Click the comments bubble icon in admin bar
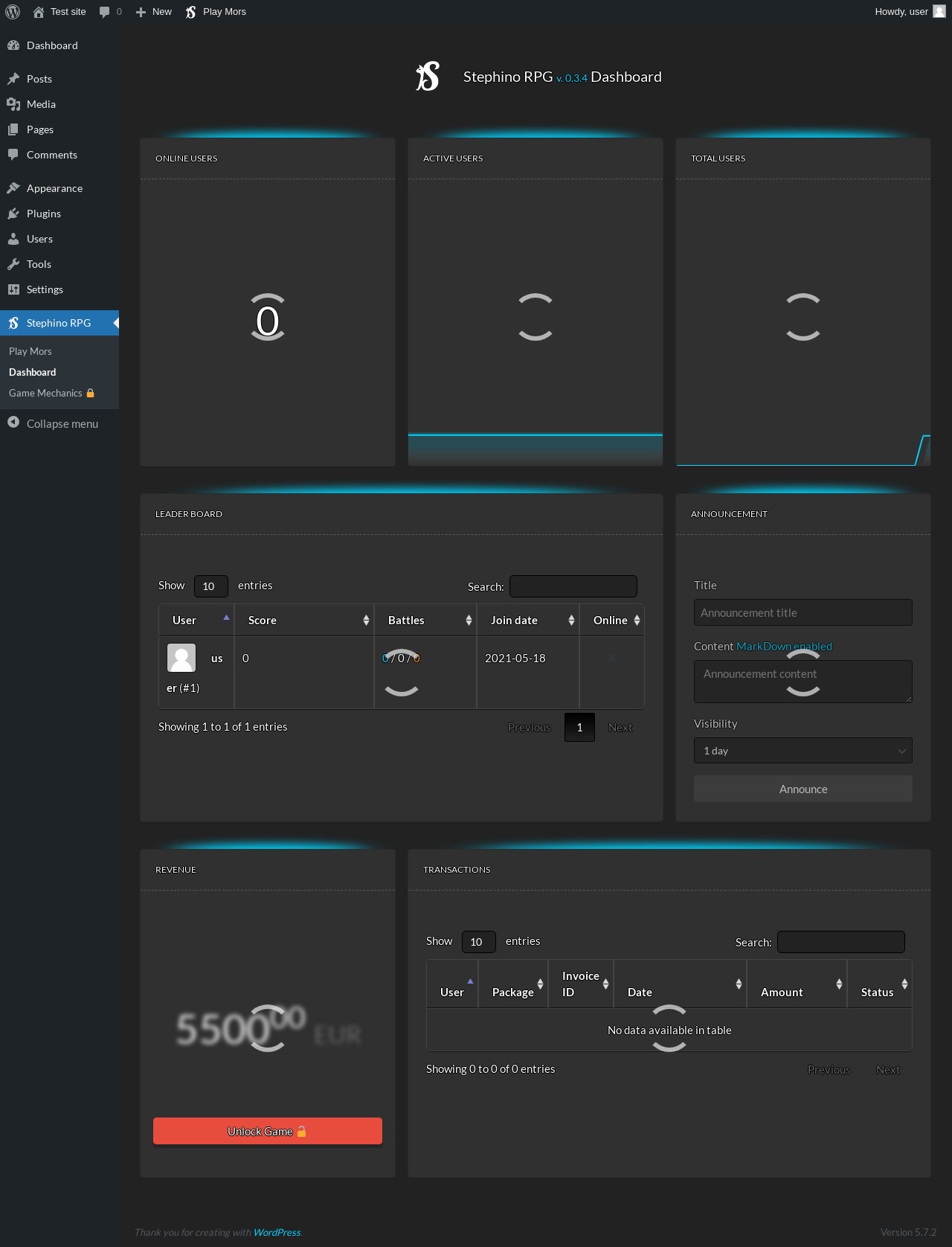The height and width of the screenshot is (1247, 952). coord(105,12)
